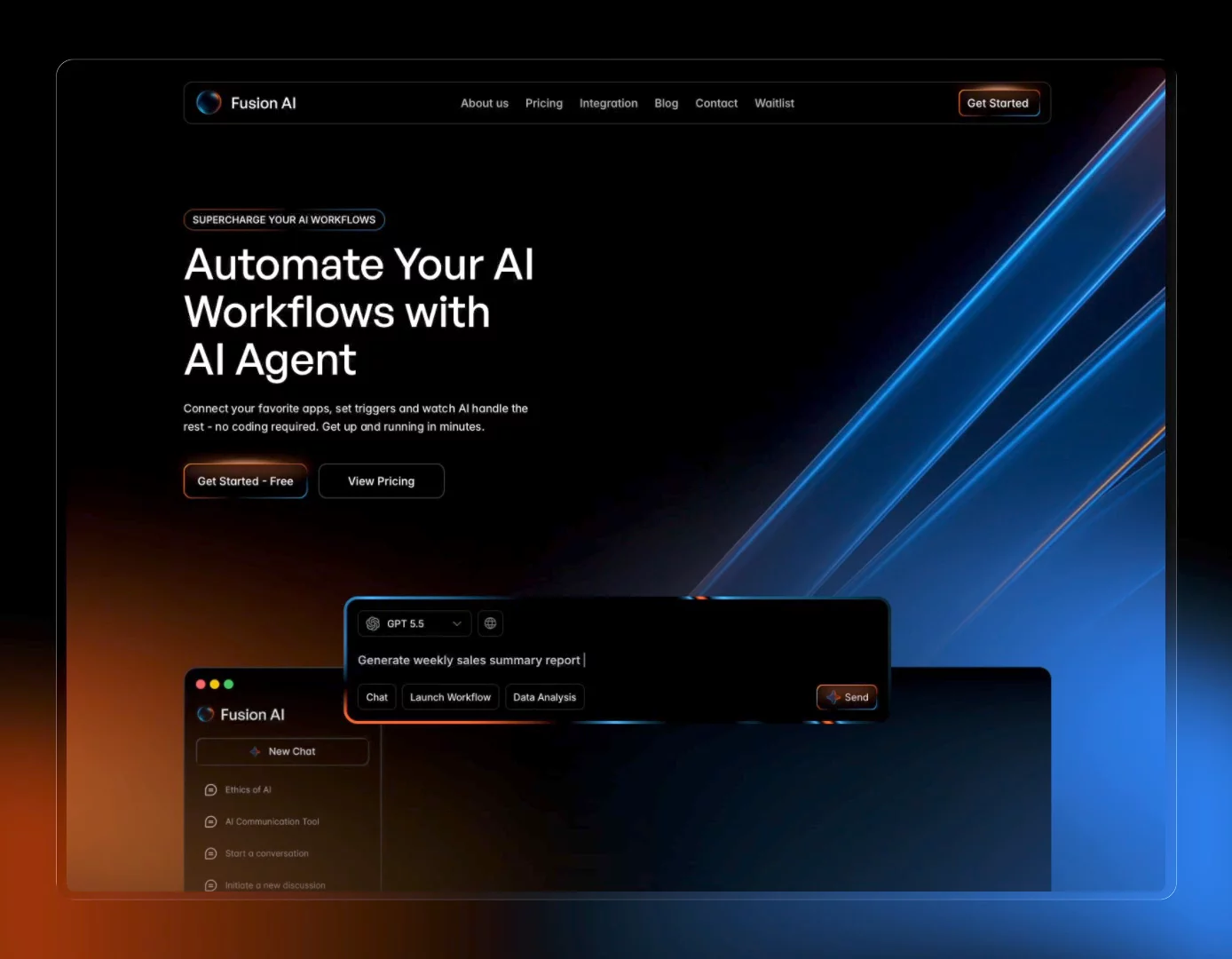Select the Data Analysis chip
Viewport: 1232px width, 959px height.
coord(545,697)
